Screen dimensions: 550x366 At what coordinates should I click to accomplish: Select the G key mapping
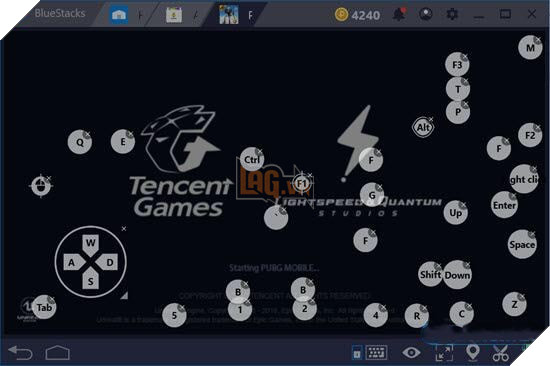click(372, 195)
